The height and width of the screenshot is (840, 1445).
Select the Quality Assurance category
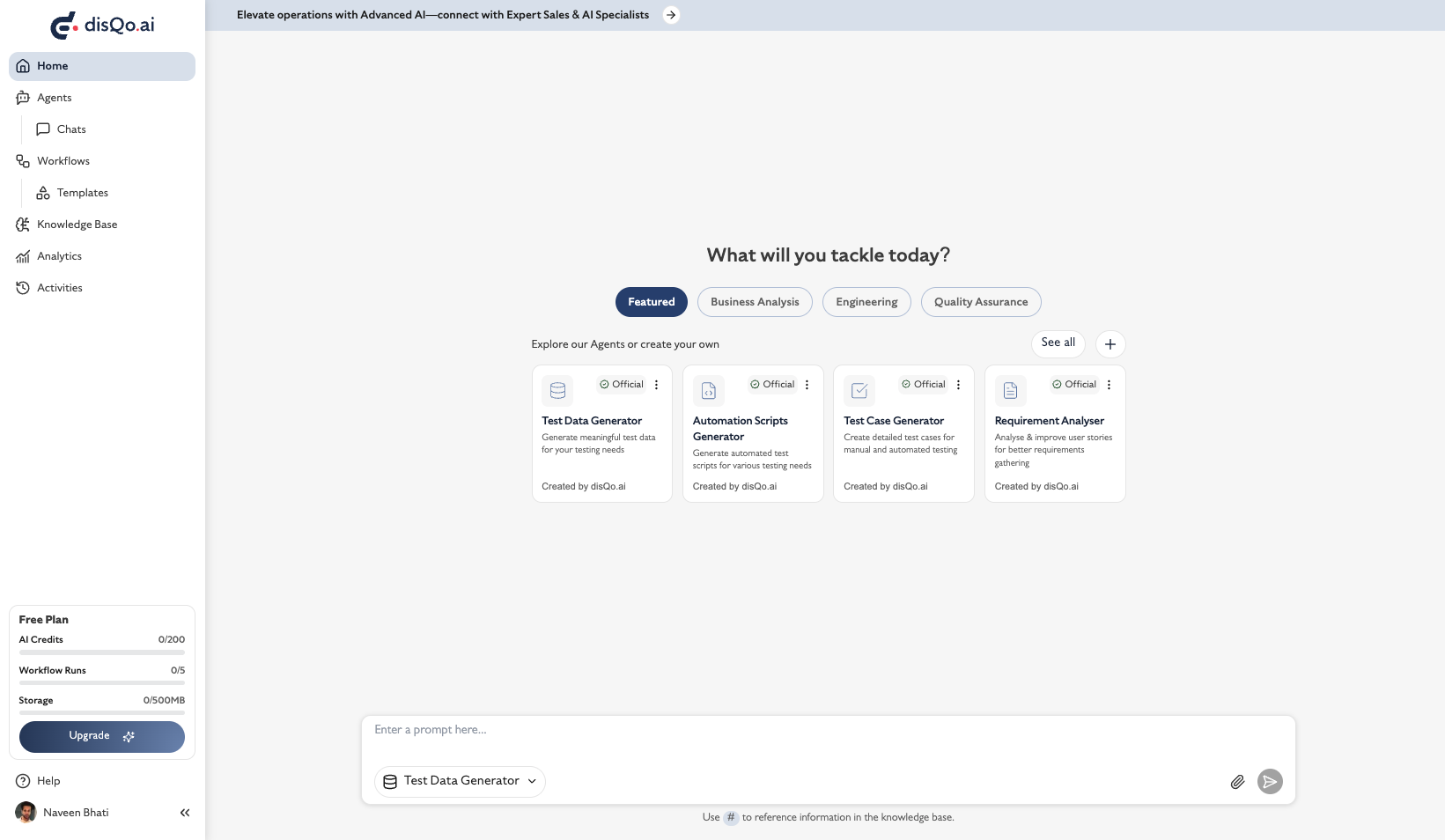point(980,302)
